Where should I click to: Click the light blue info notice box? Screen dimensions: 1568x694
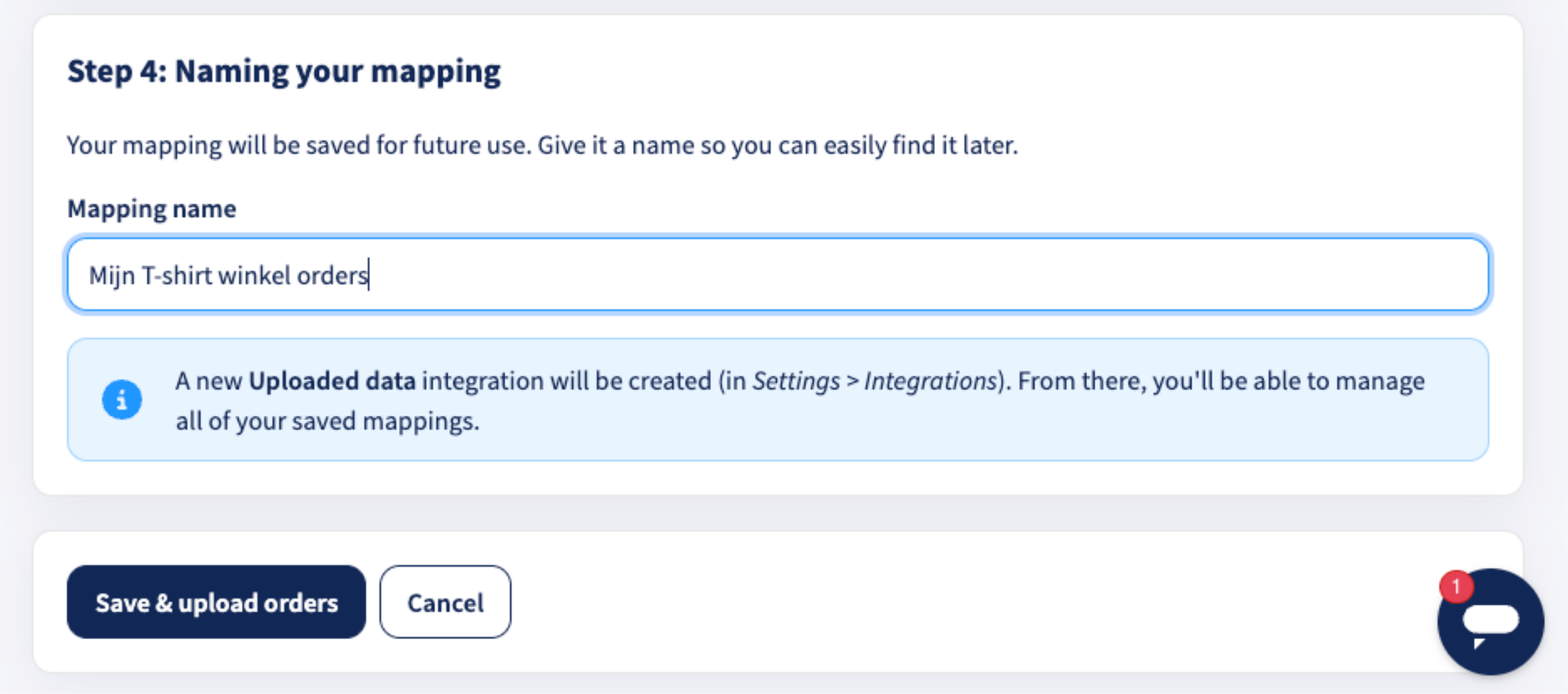tap(778, 400)
